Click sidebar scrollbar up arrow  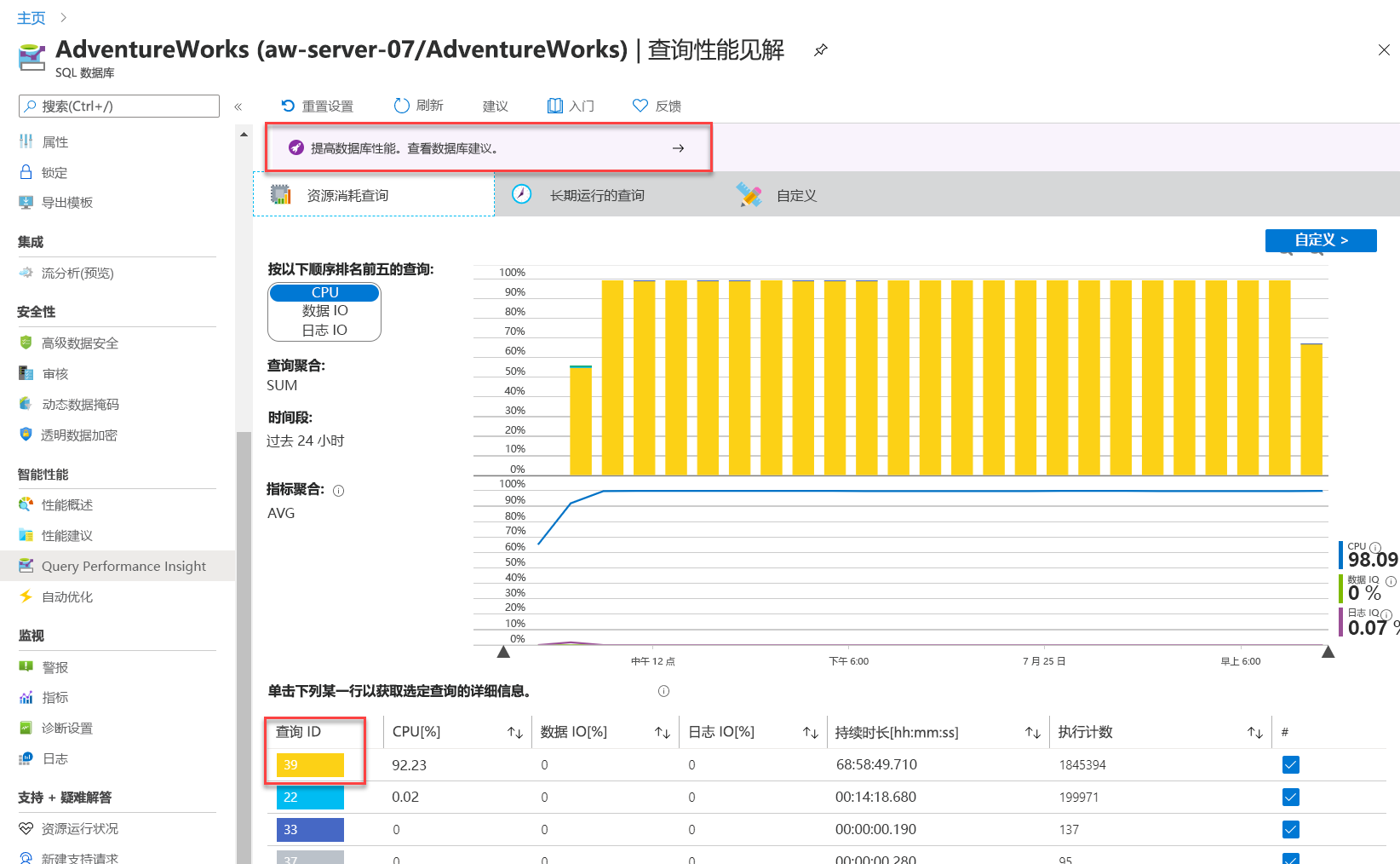[x=244, y=134]
